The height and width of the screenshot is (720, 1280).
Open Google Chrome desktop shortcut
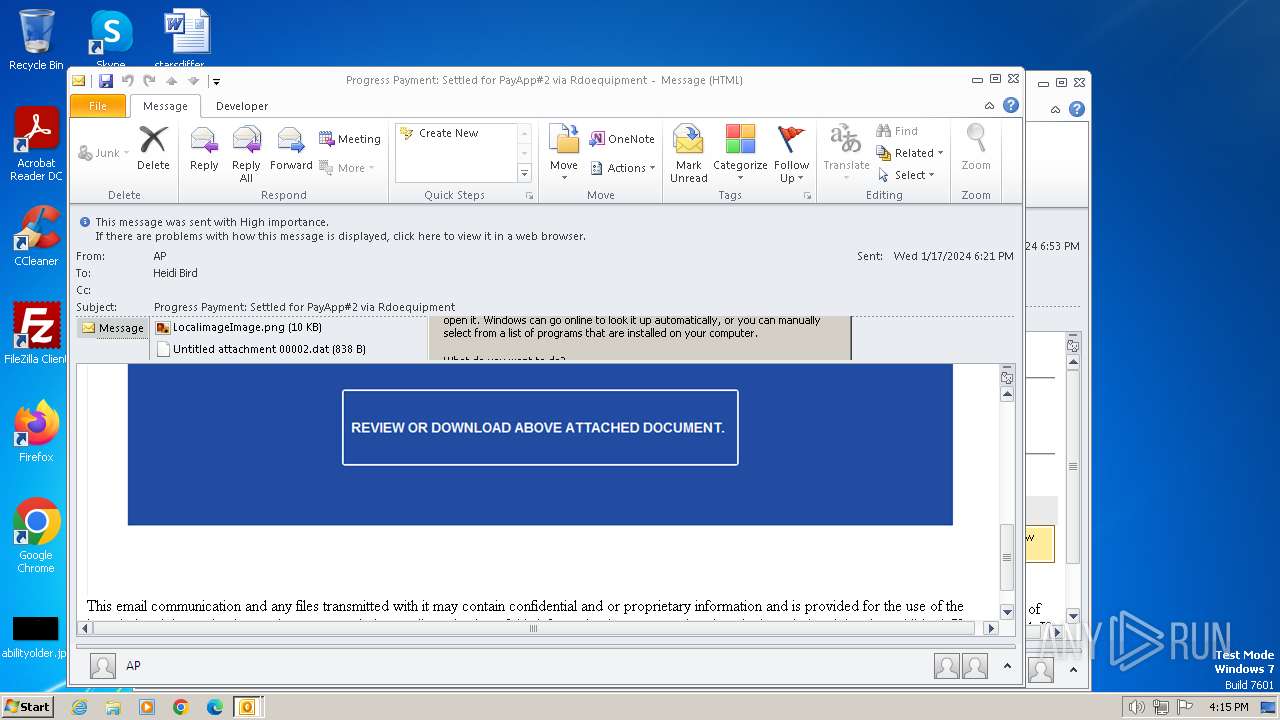coord(36,536)
